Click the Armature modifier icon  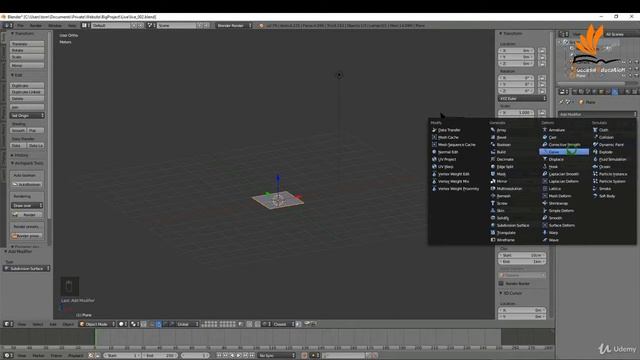coord(544,130)
